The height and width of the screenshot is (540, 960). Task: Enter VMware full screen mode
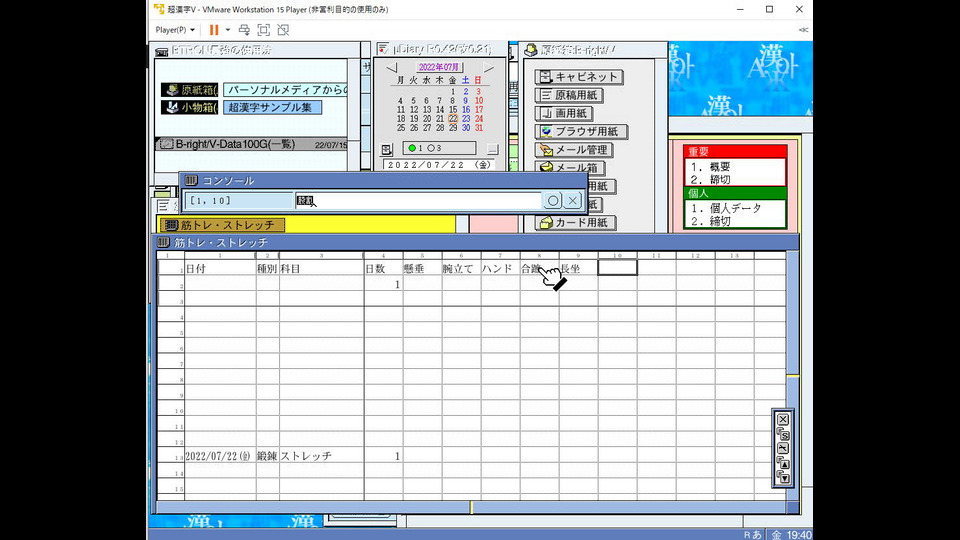click(263, 29)
